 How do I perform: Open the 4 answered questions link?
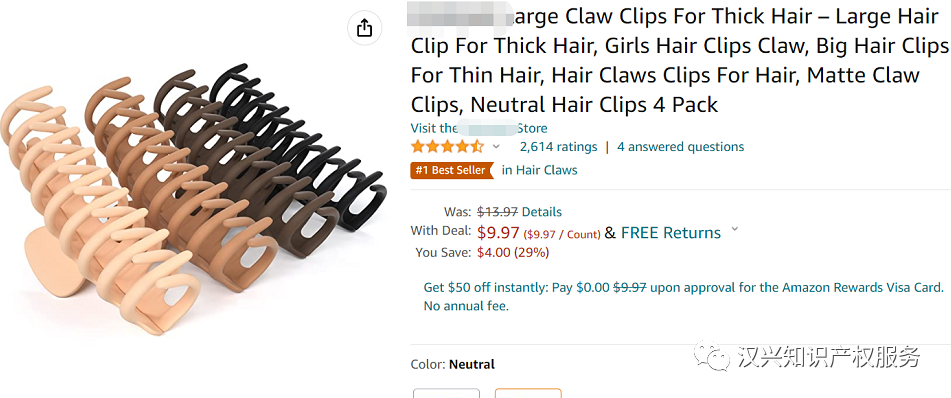pos(680,147)
